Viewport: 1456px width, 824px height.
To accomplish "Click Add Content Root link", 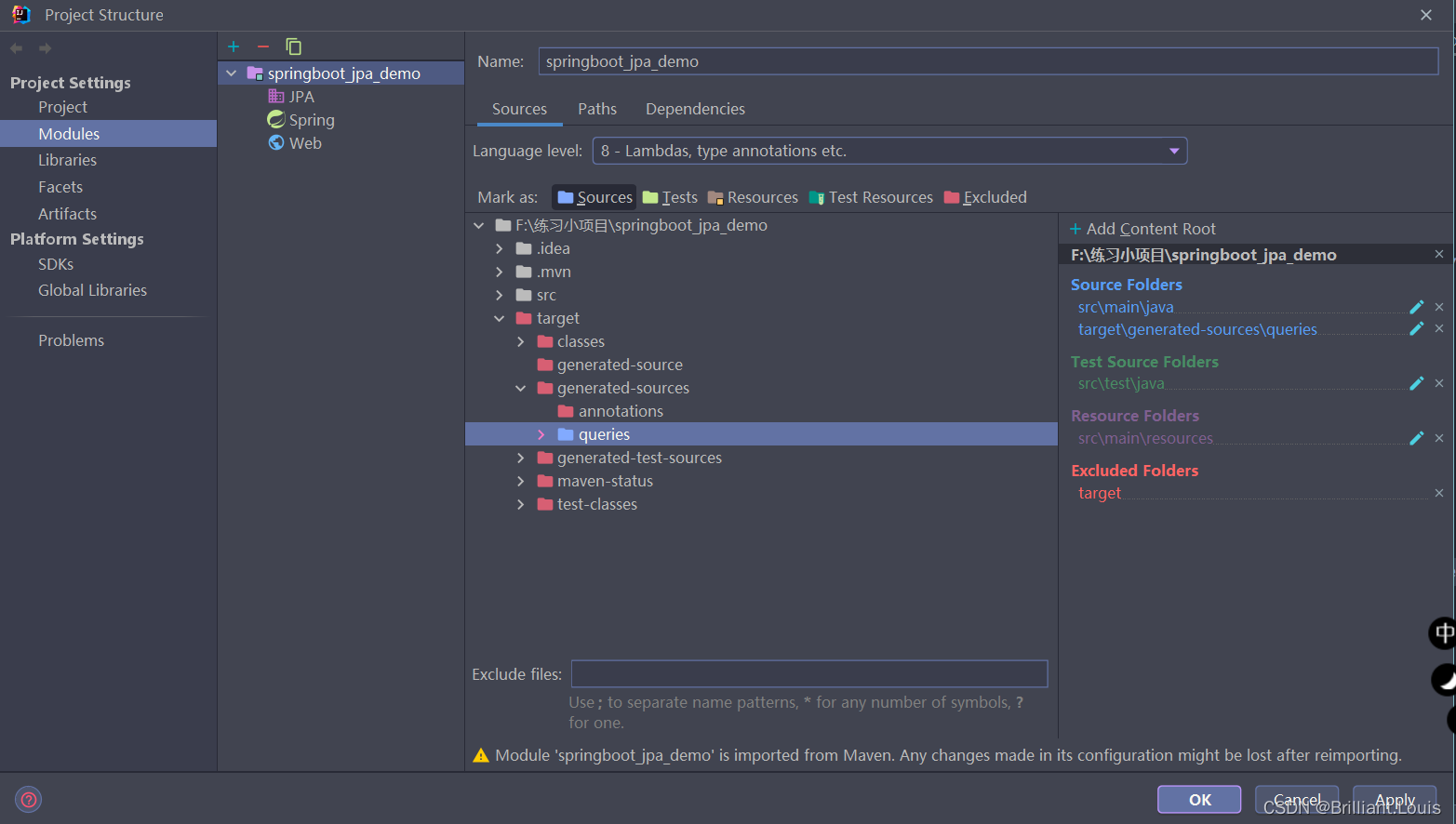I will point(1142,229).
